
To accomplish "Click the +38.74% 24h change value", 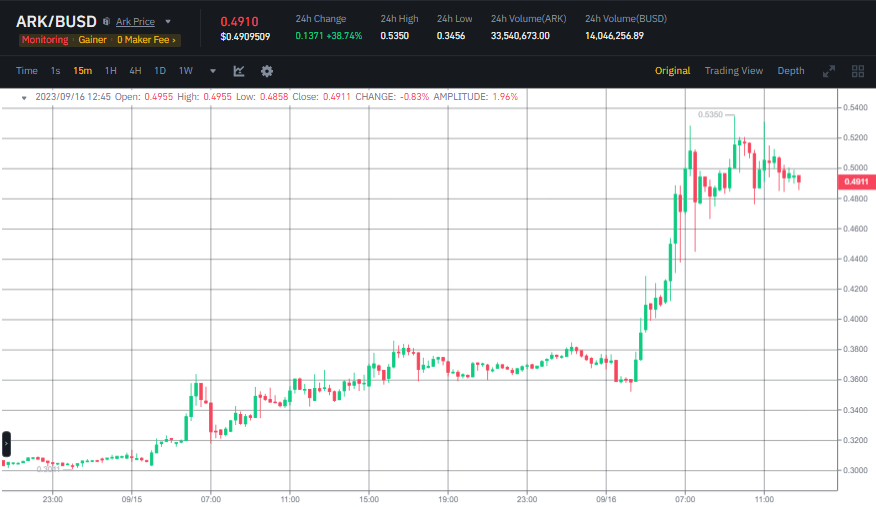I will click(x=344, y=36).
